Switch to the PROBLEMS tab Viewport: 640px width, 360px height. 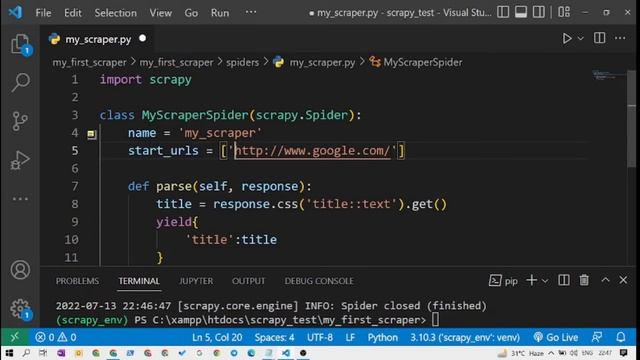[77, 281]
